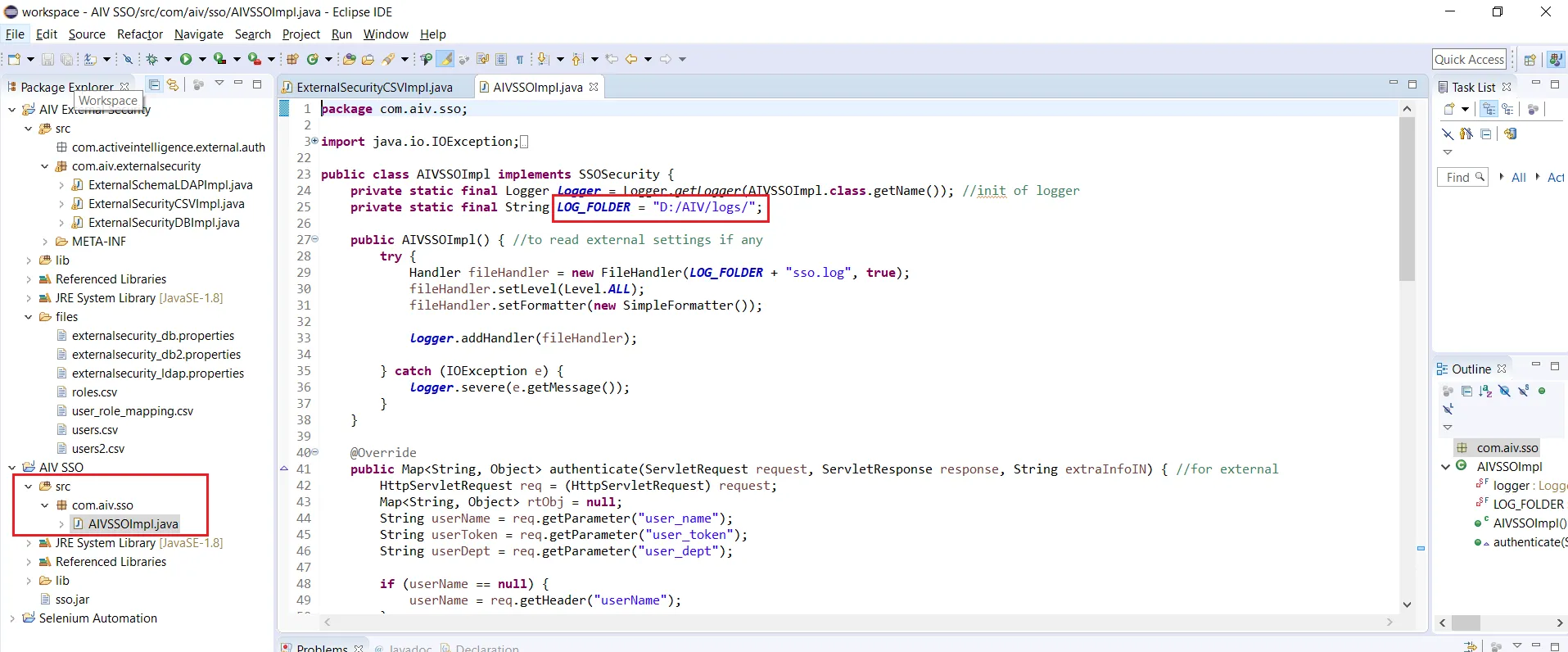Click the editor vertical scrollbar thumb
Screen dimensions: 1568x652
(x=1407, y=199)
